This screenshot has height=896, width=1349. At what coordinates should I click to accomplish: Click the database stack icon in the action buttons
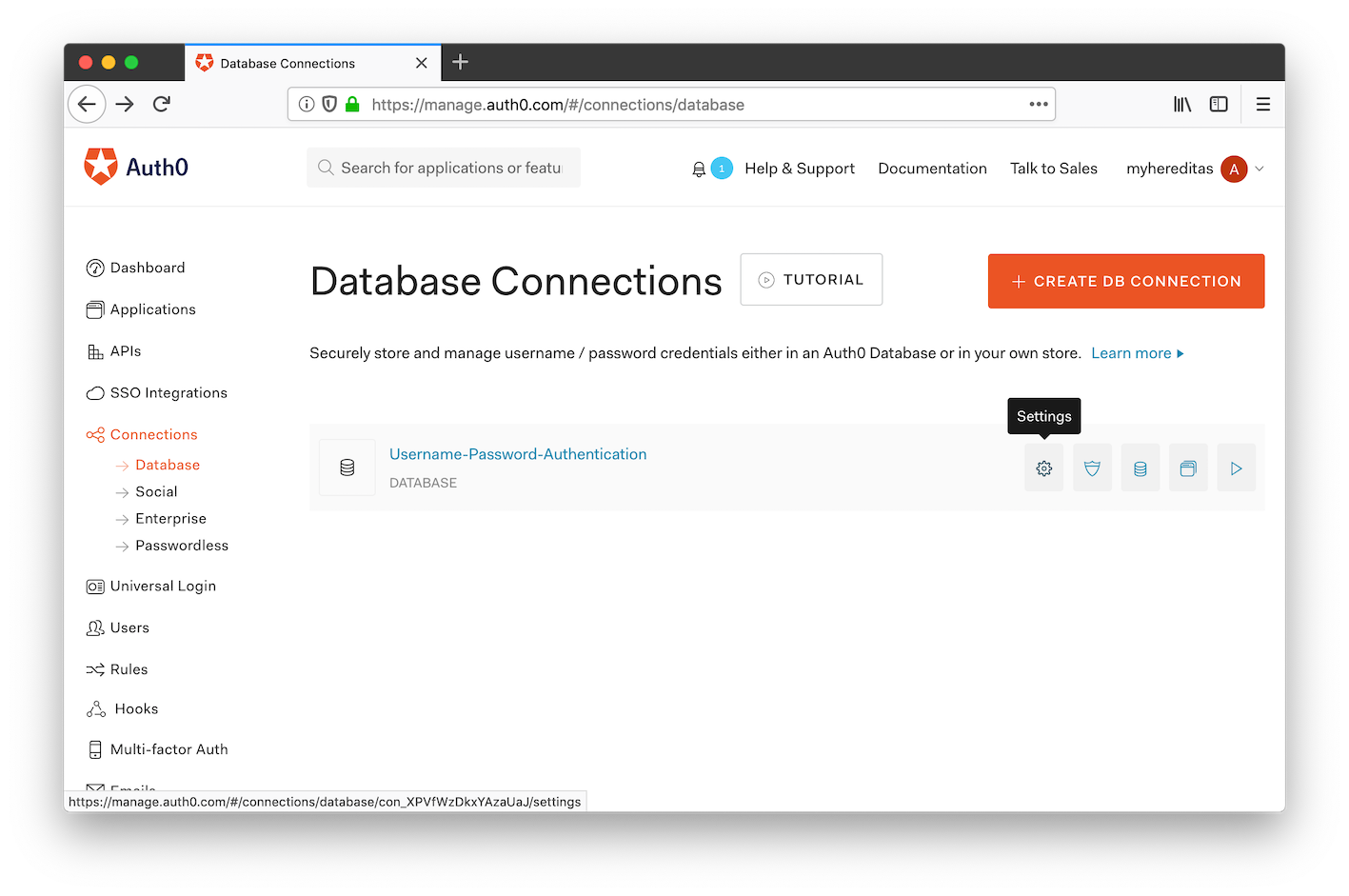tap(1141, 468)
